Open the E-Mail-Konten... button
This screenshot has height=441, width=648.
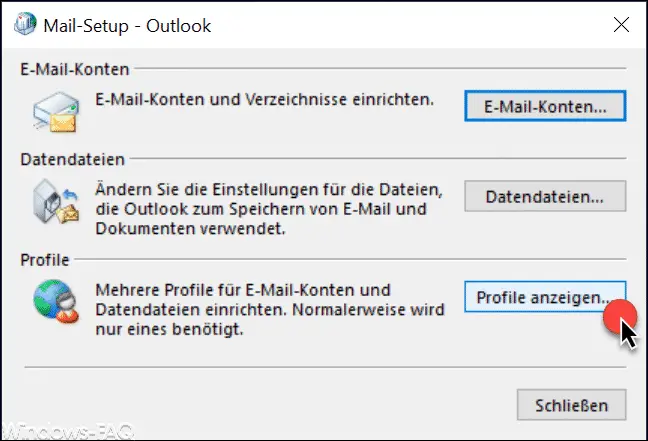point(545,107)
